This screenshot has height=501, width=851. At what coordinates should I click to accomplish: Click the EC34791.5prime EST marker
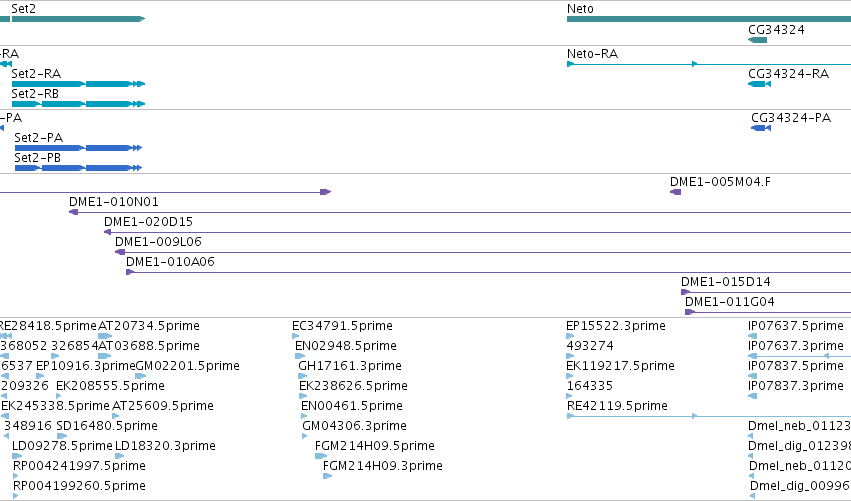[296, 336]
